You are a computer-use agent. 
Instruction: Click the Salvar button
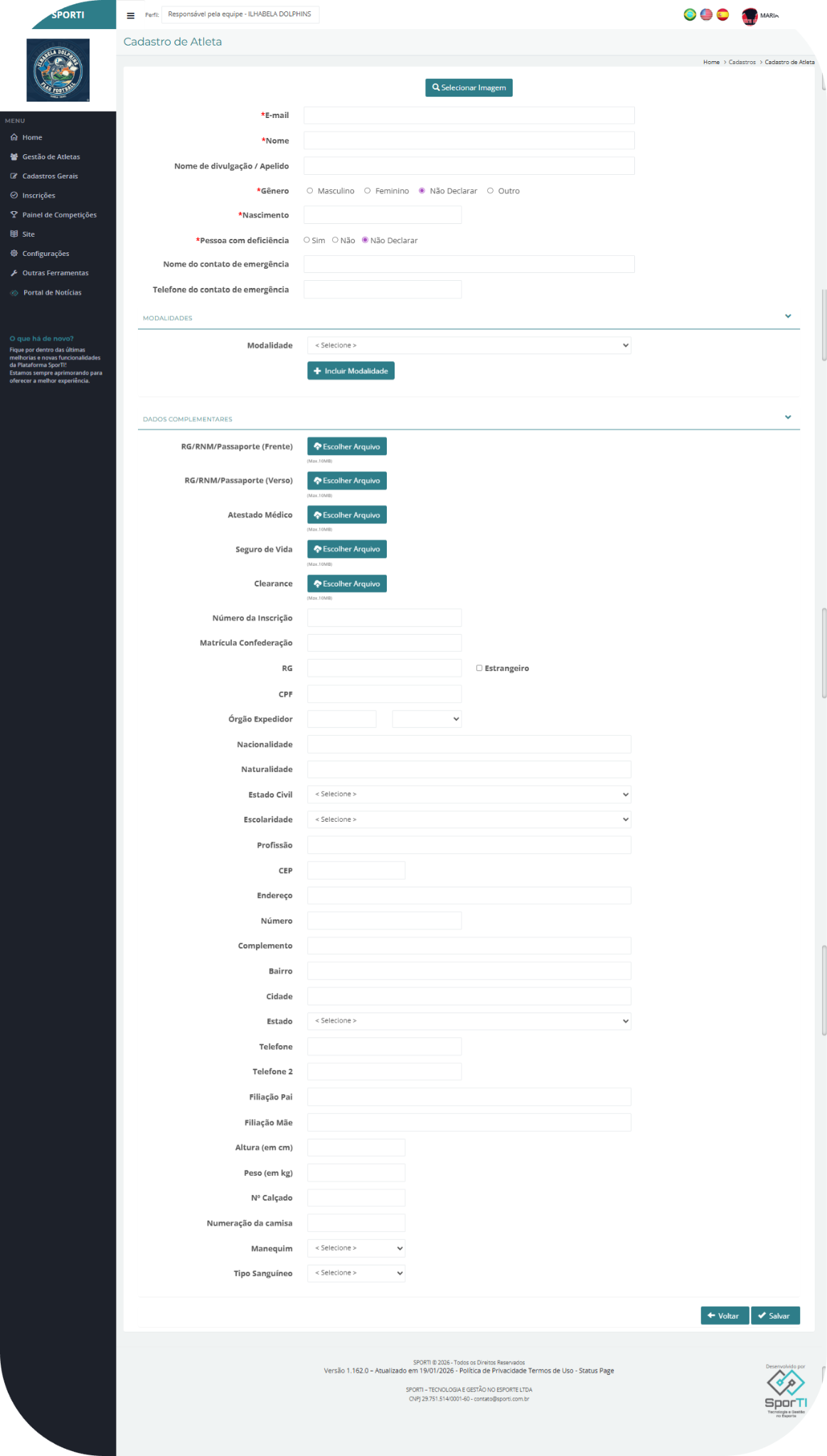pos(774,1316)
